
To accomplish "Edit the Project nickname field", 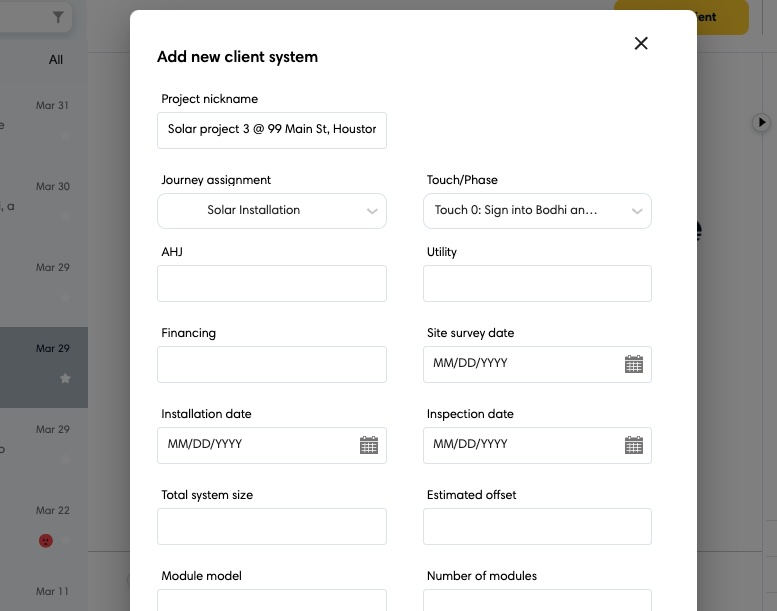I will pyautogui.click(x=272, y=130).
